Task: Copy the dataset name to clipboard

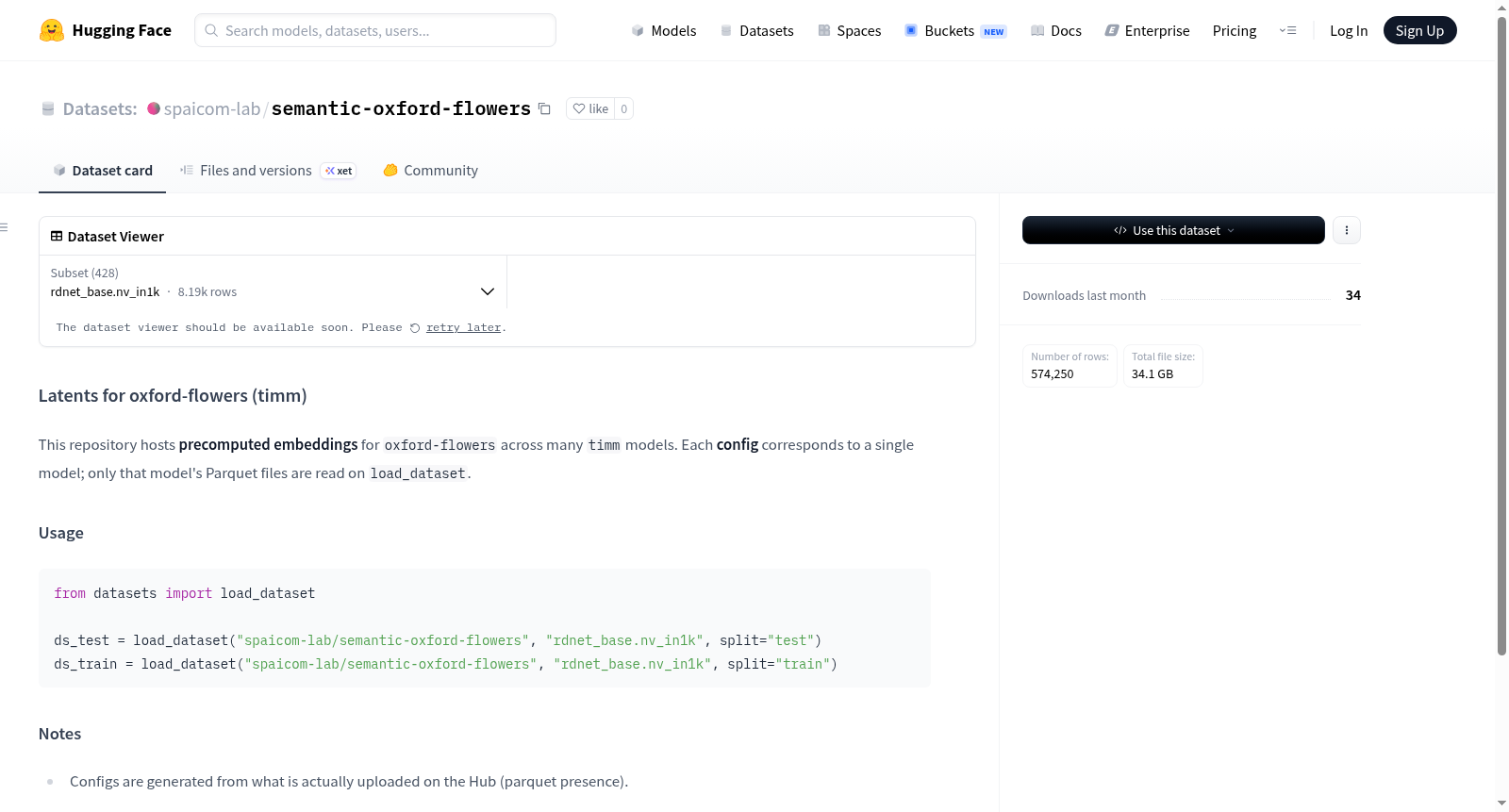Action: click(544, 108)
